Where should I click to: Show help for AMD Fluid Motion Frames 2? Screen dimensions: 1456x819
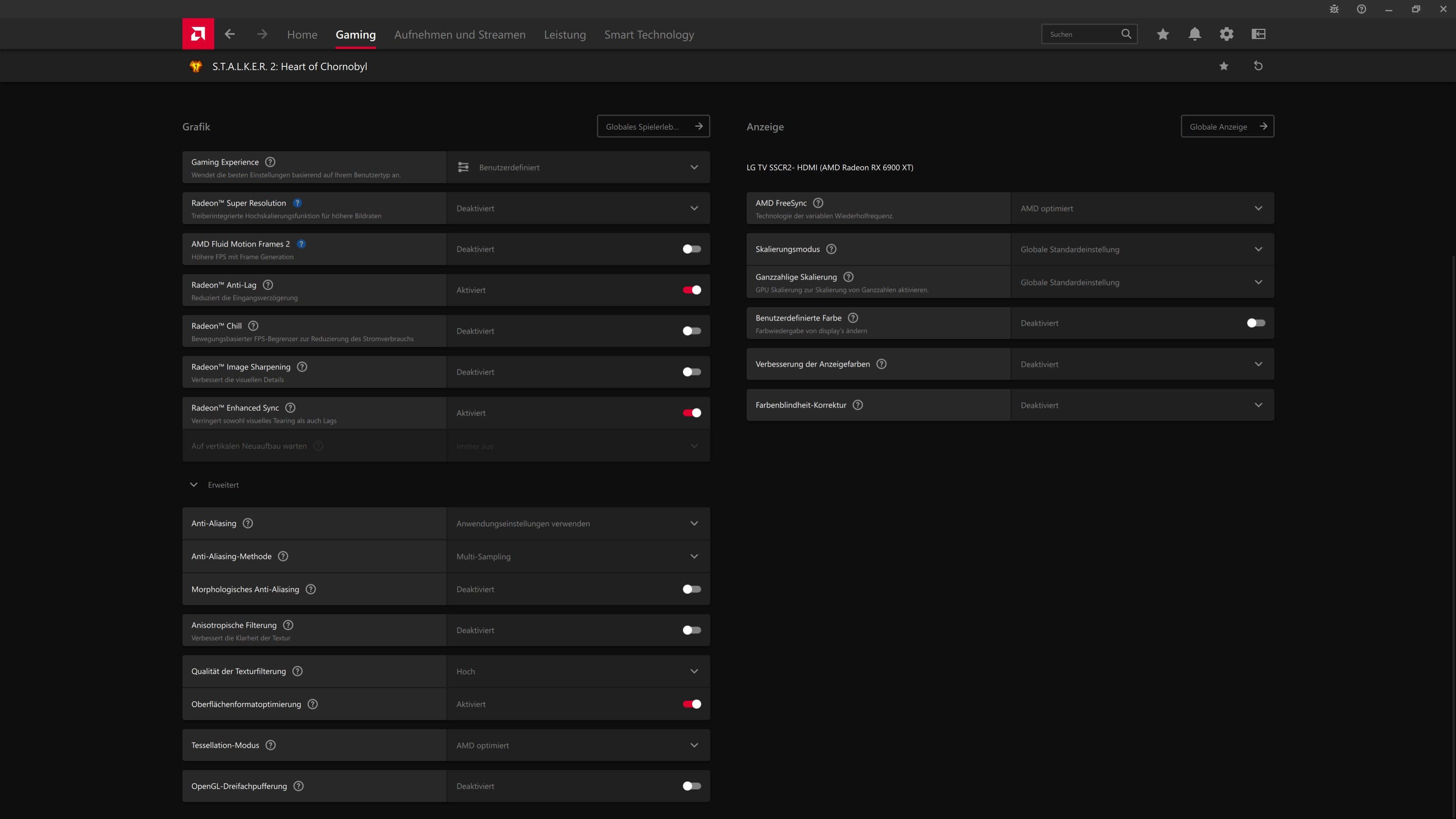[x=301, y=244]
